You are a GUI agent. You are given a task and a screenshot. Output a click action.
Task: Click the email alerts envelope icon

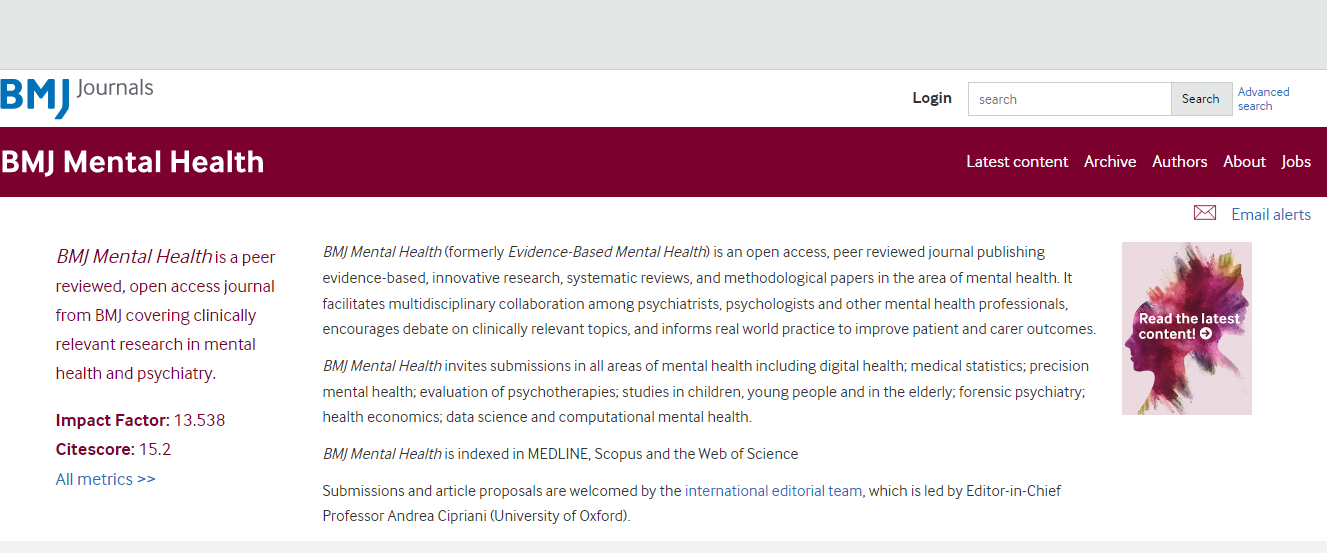tap(1205, 213)
